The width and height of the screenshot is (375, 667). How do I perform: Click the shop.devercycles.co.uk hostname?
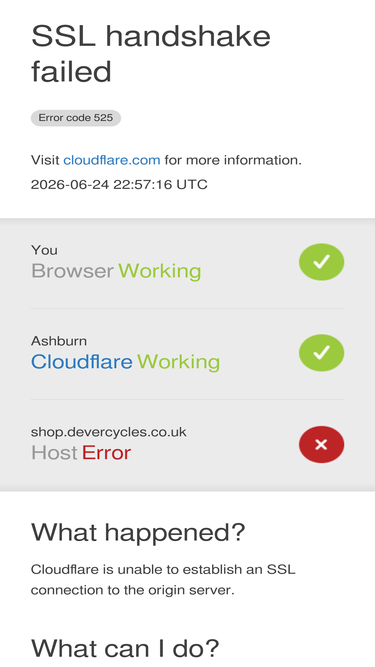pos(108,432)
